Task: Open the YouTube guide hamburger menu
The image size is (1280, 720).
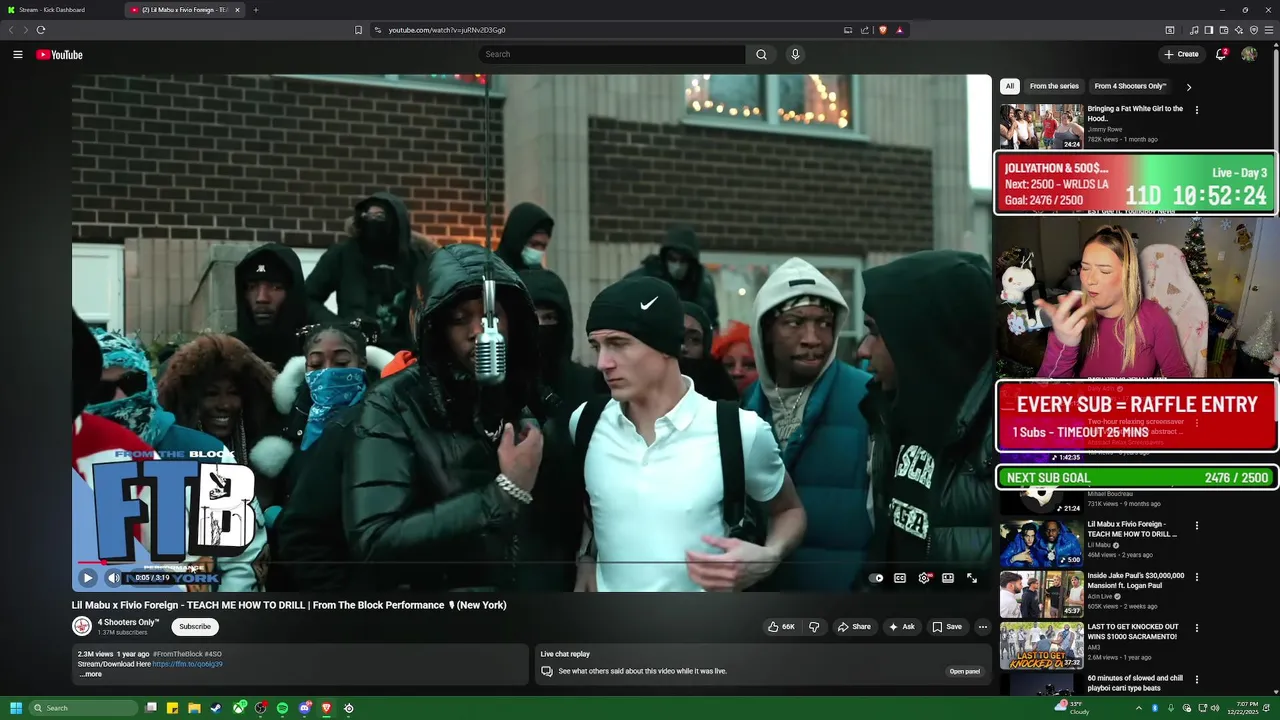Action: point(17,54)
